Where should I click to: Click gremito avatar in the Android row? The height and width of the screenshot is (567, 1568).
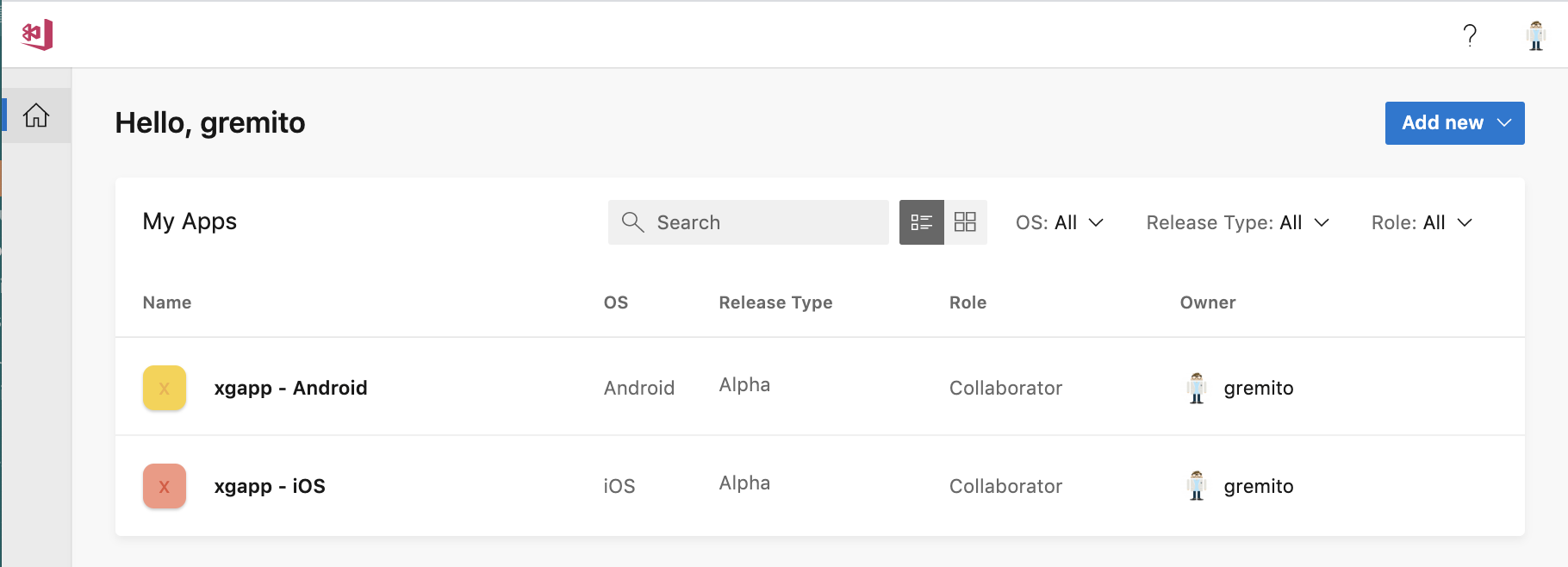[1197, 389]
